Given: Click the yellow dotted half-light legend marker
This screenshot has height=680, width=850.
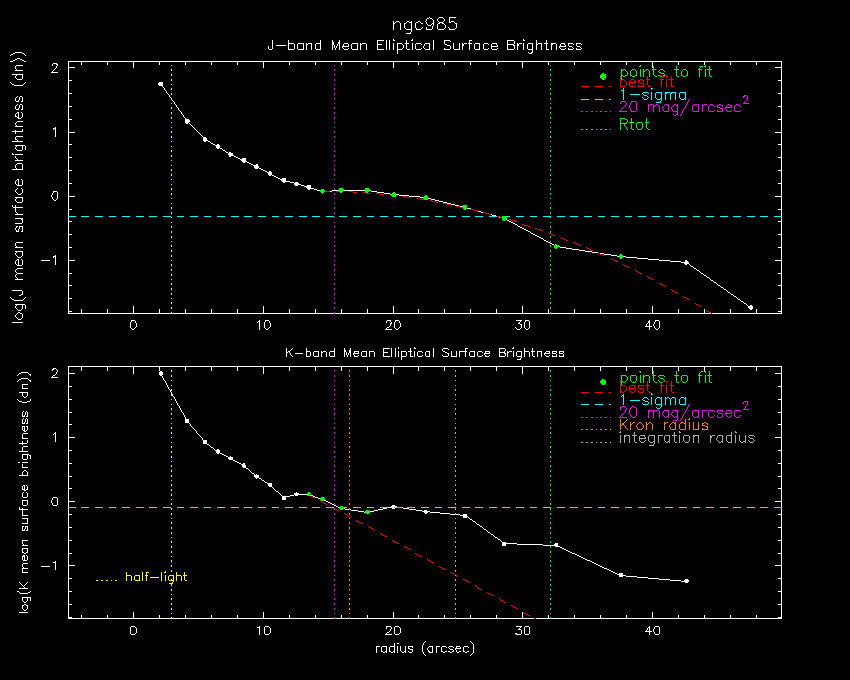Looking at the screenshot, I should pos(106,578).
